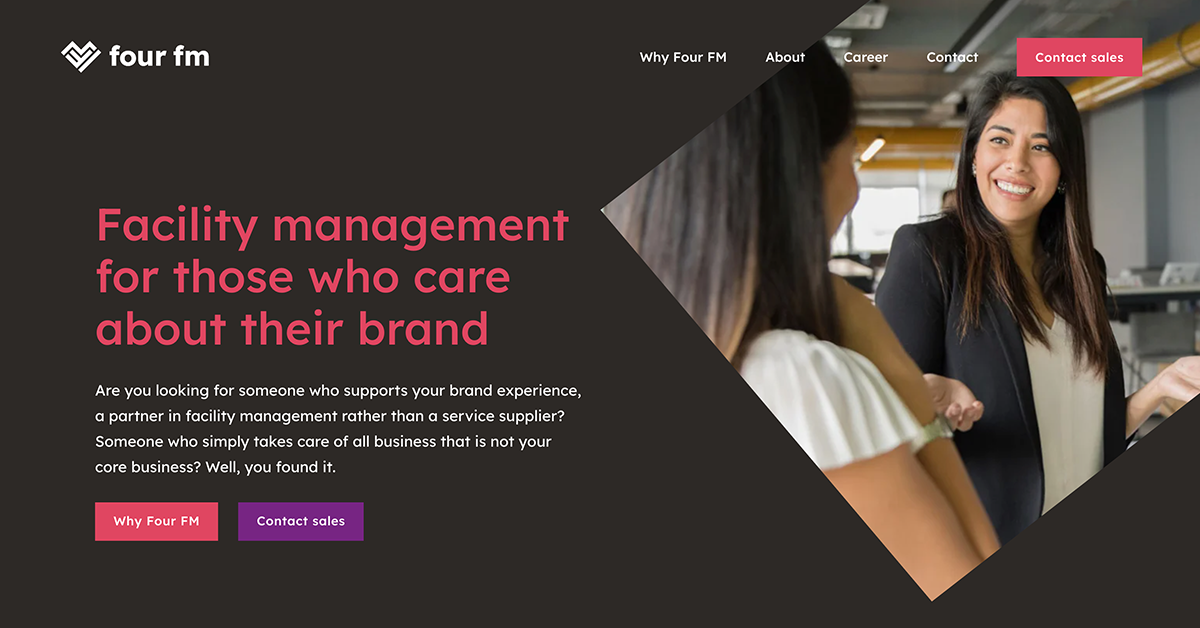This screenshot has width=1200, height=628.
Task: Click the "four fm" brand wordmark
Action: pos(159,56)
